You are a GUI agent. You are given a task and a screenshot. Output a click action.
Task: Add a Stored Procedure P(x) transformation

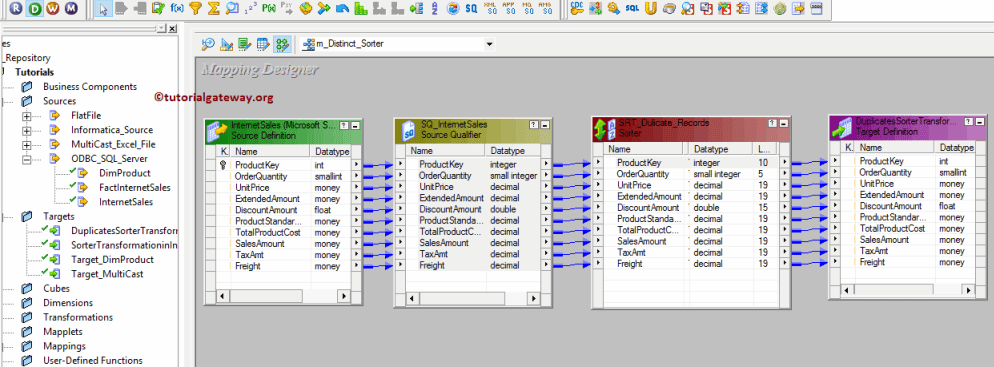[x=269, y=9]
